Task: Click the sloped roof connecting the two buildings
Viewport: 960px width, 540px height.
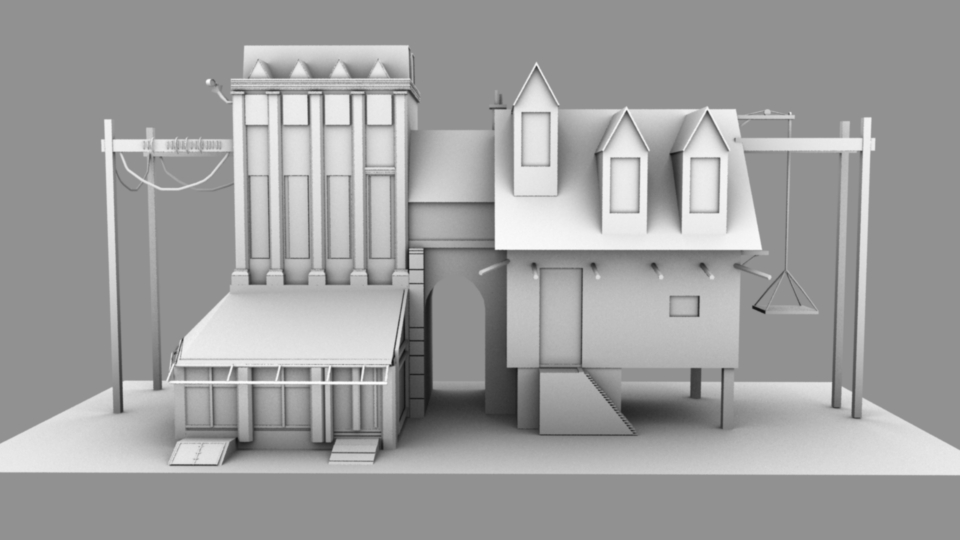Action: click(451, 165)
